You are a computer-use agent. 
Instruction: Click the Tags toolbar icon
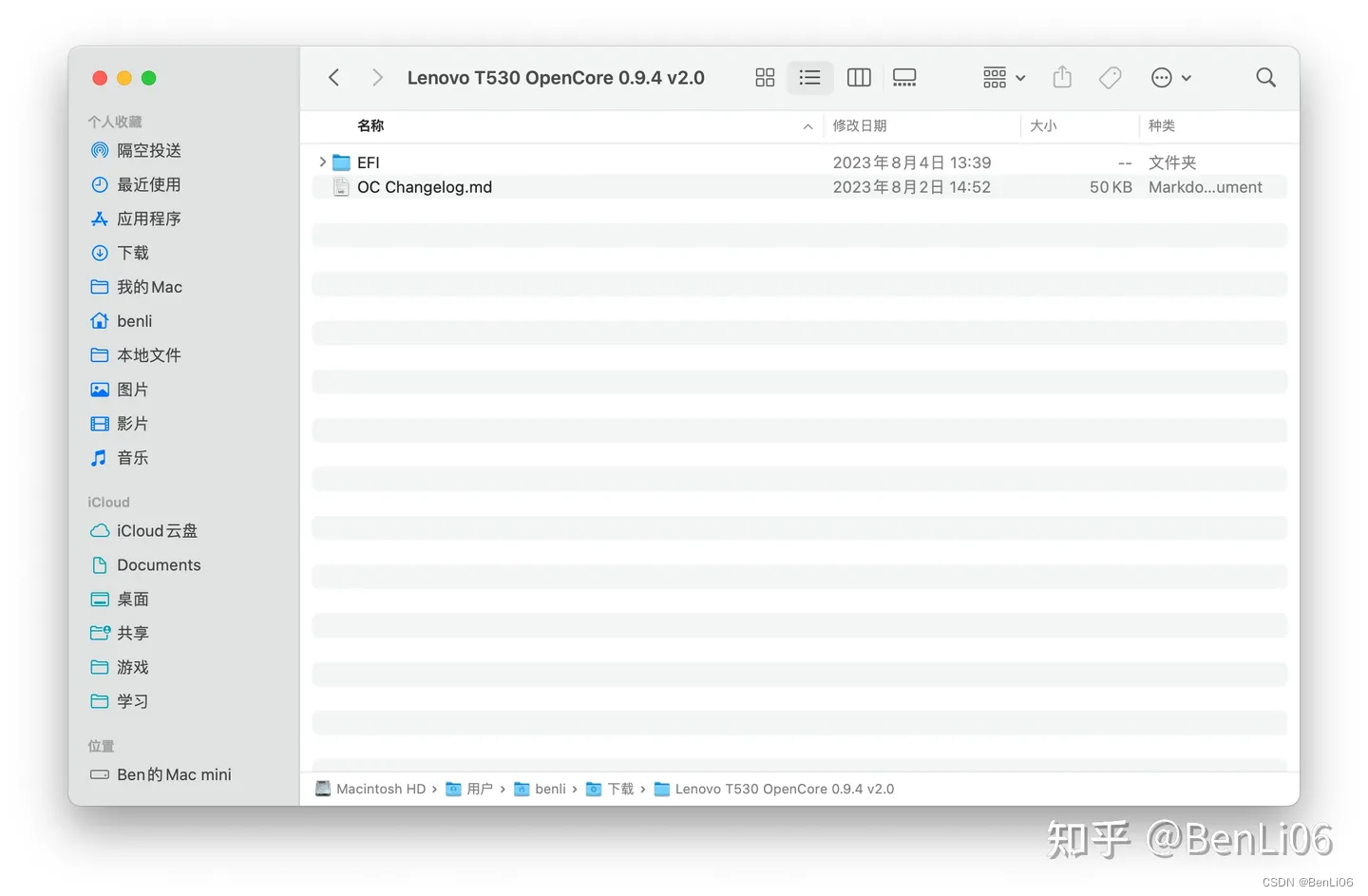pyautogui.click(x=1110, y=78)
